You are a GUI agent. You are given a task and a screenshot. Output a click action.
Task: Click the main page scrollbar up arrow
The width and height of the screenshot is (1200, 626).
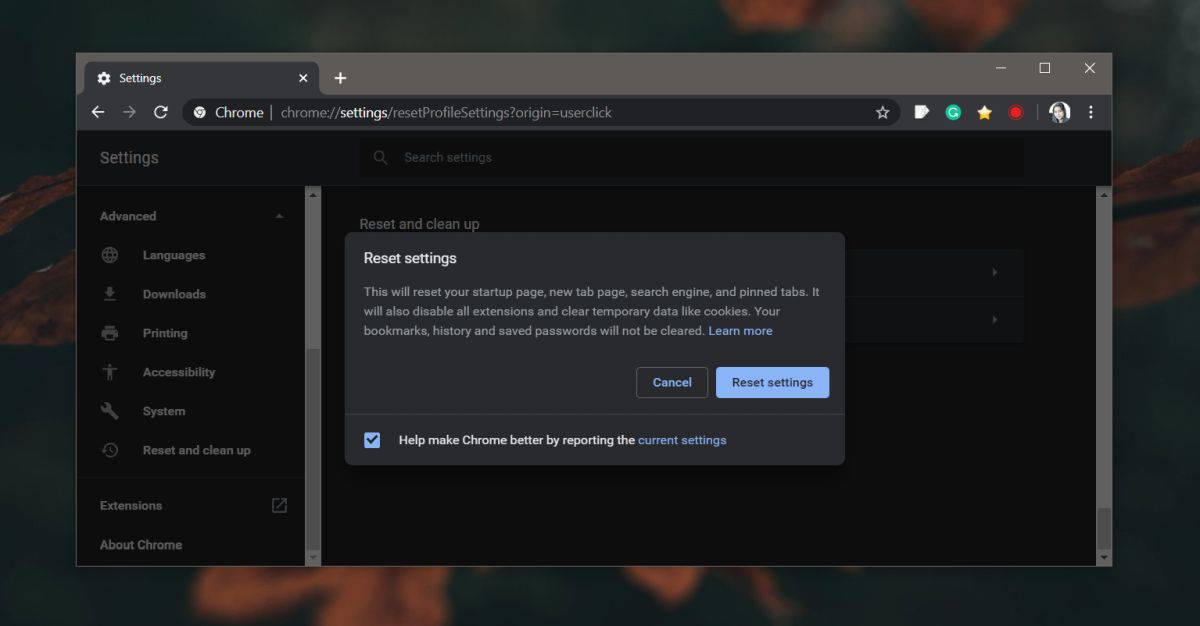tap(1104, 193)
